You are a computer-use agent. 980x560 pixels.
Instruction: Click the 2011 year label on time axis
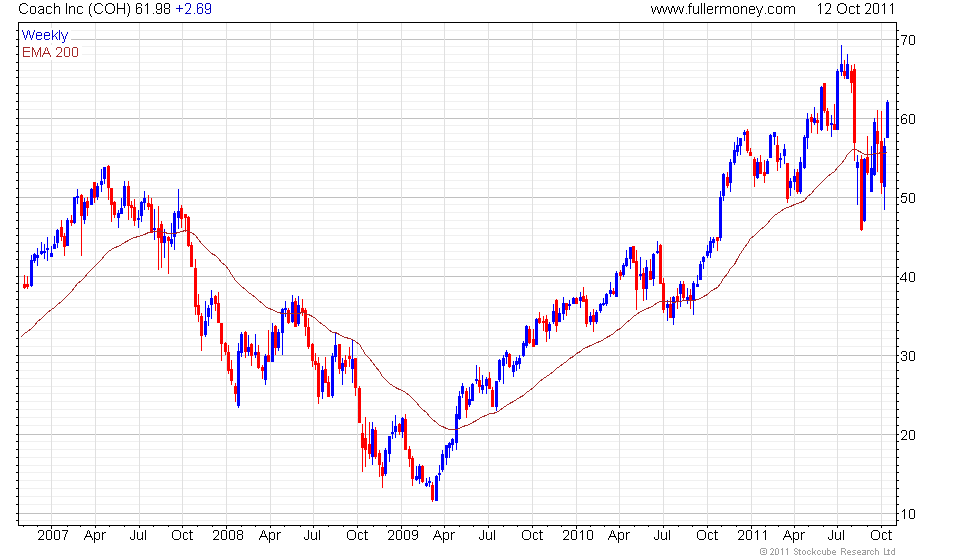752,536
